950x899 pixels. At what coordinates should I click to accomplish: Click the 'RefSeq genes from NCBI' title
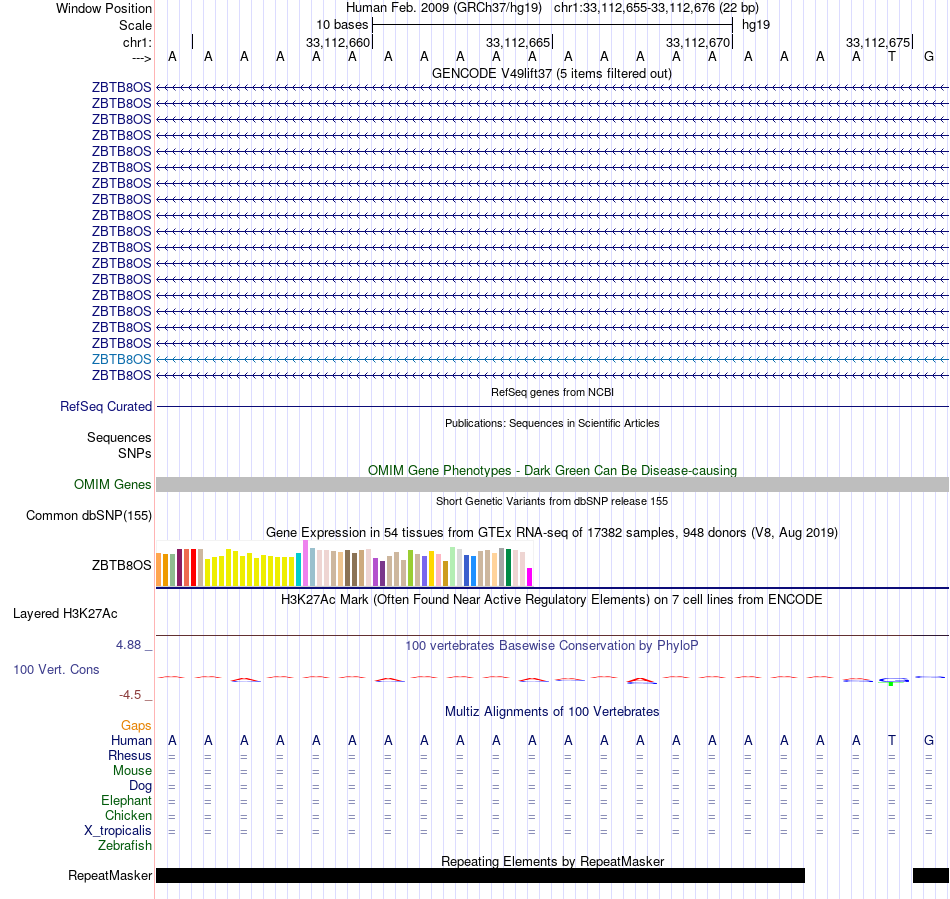(552, 392)
